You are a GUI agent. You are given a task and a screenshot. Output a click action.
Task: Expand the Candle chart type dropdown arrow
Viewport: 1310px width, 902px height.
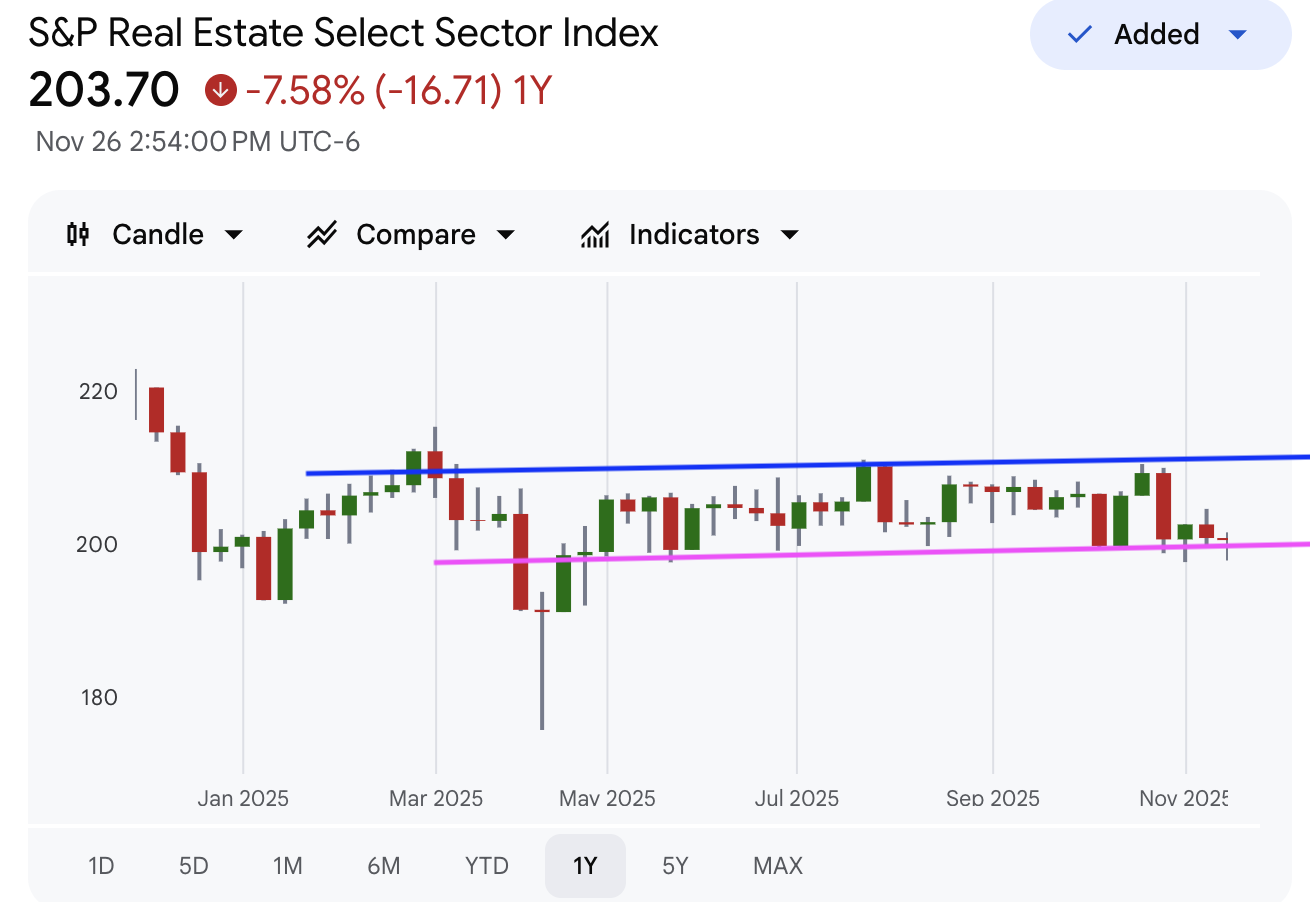[234, 235]
